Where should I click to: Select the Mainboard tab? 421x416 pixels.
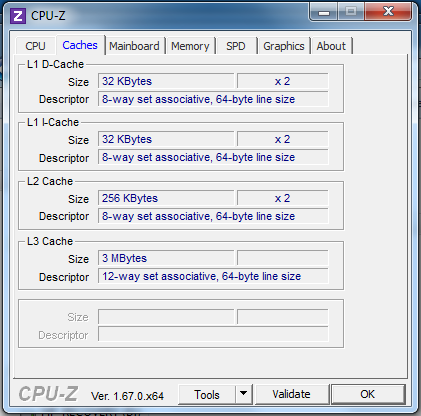click(x=134, y=46)
